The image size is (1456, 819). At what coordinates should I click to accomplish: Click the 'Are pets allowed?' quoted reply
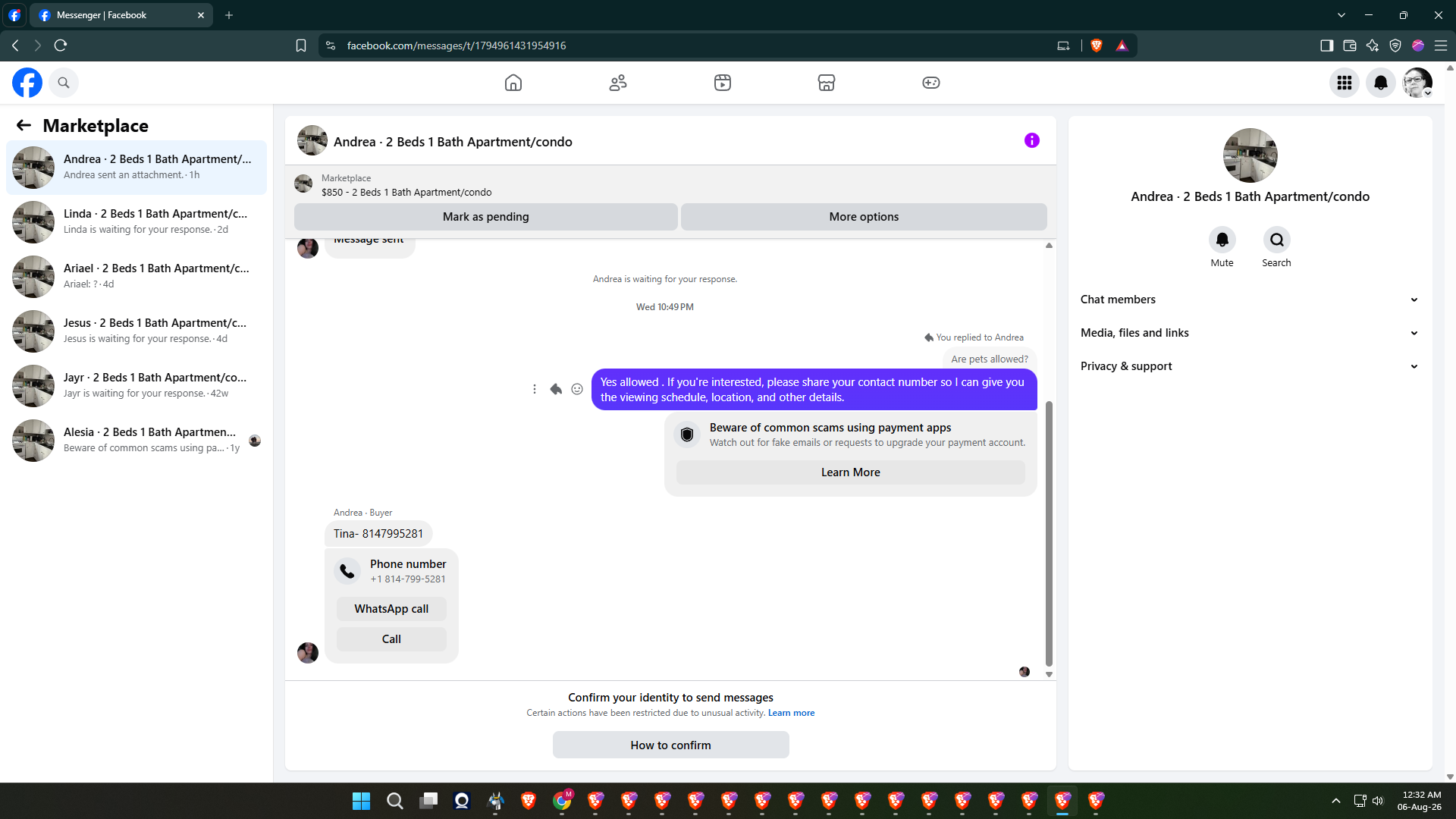pyautogui.click(x=990, y=359)
